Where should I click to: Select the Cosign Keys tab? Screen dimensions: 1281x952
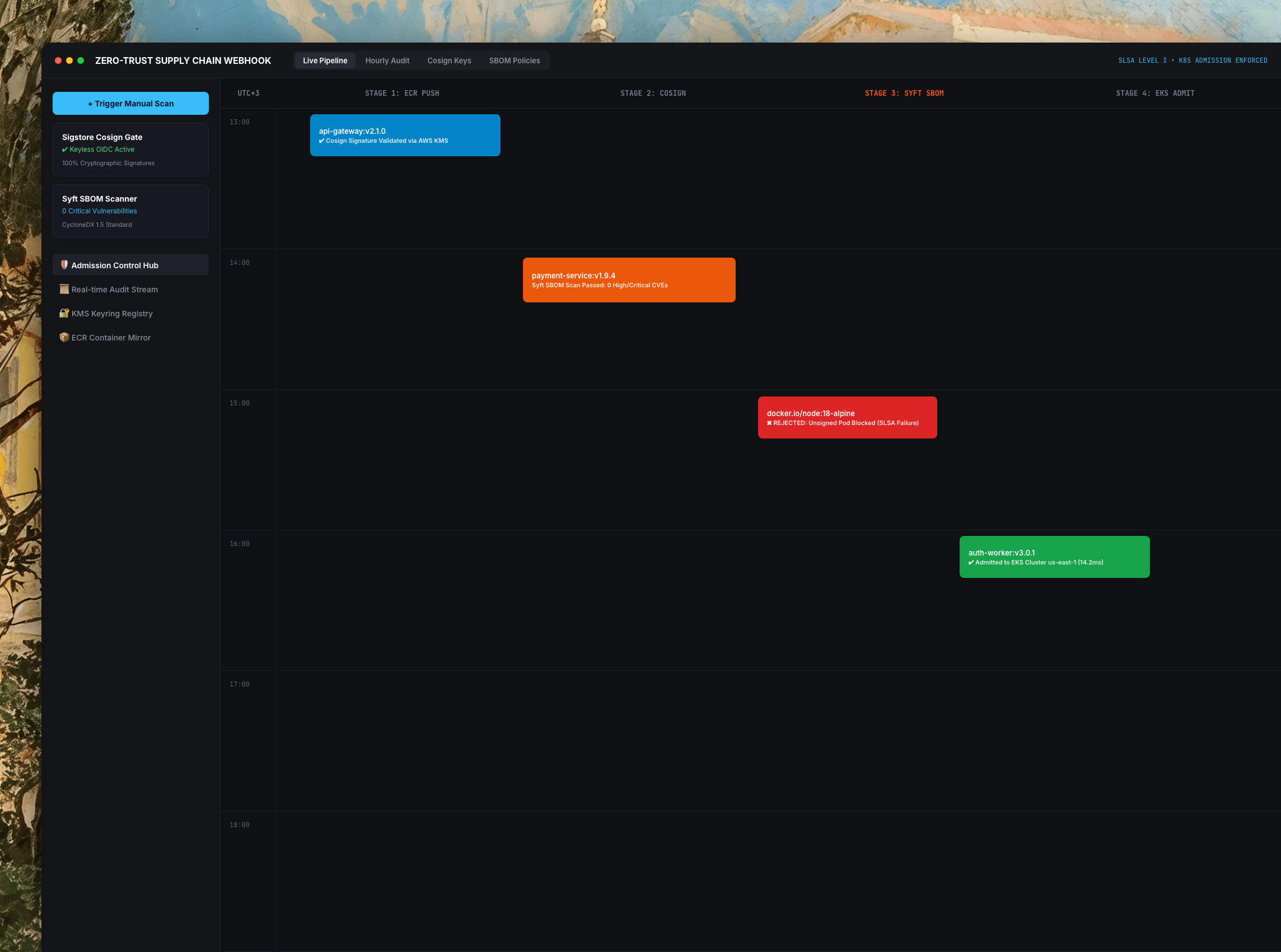(449, 60)
